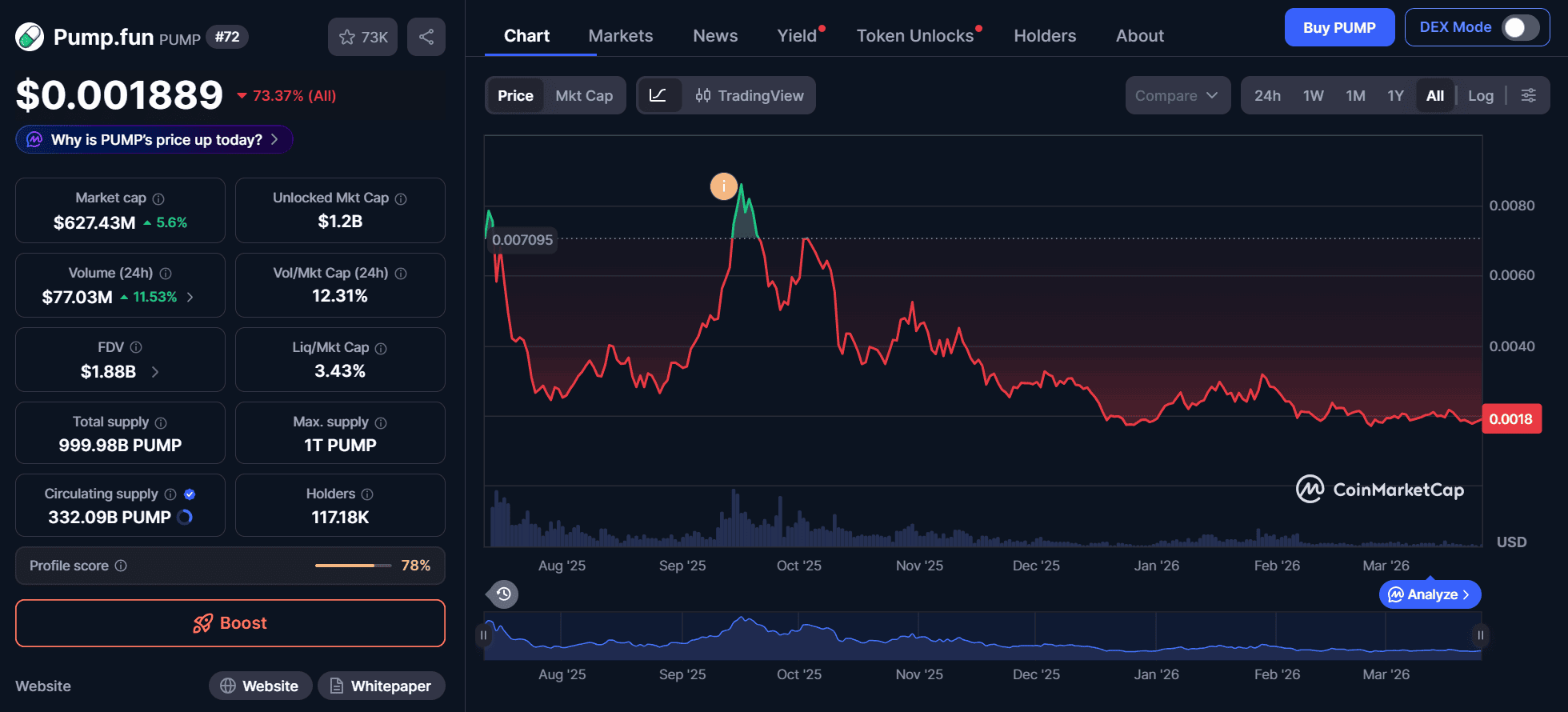Image resolution: width=1568 pixels, height=712 pixels.
Task: Expand Volume (24h) details arrow
Action: point(190,297)
